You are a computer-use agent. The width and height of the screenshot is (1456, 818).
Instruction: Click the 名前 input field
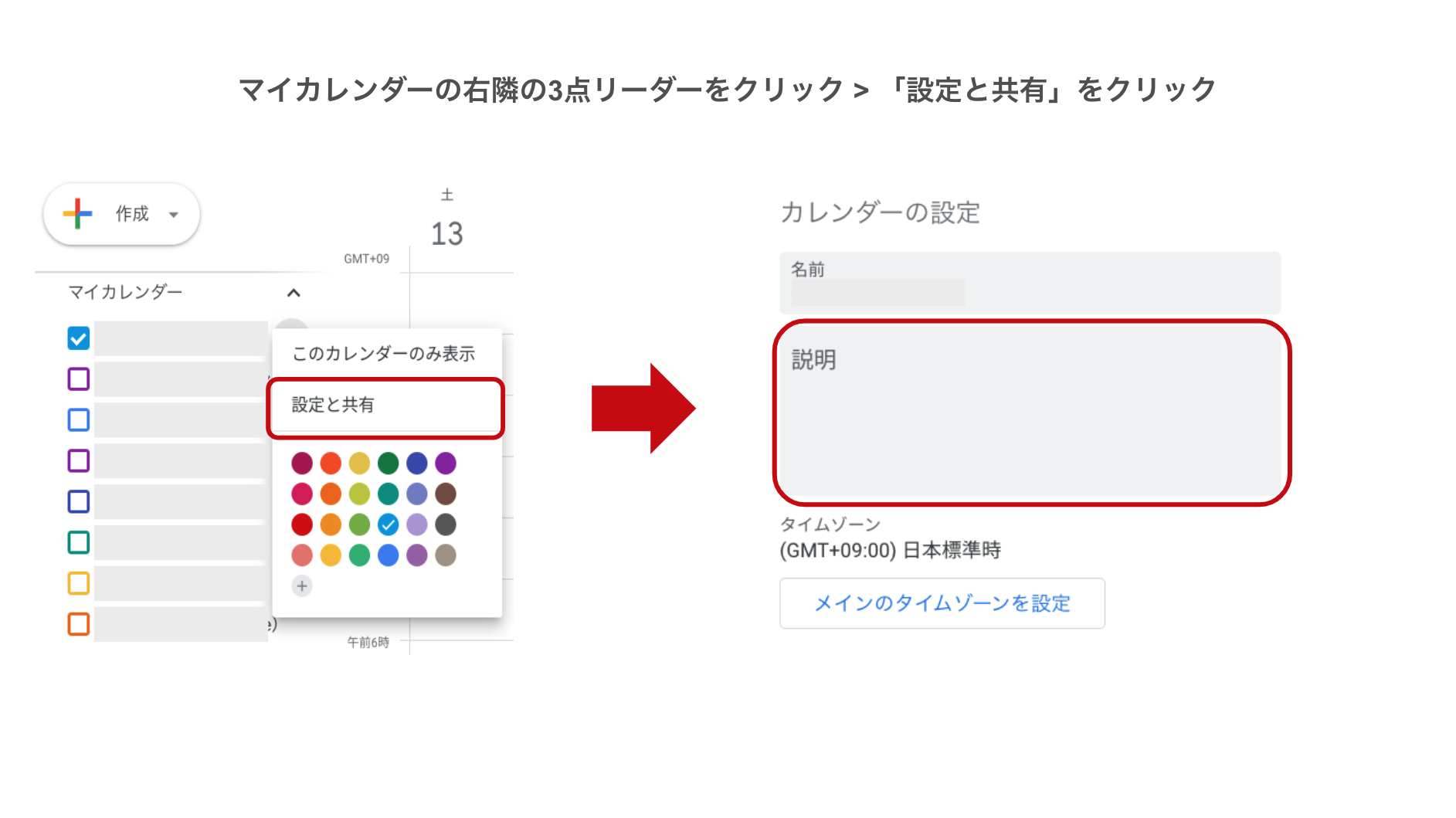1030,283
